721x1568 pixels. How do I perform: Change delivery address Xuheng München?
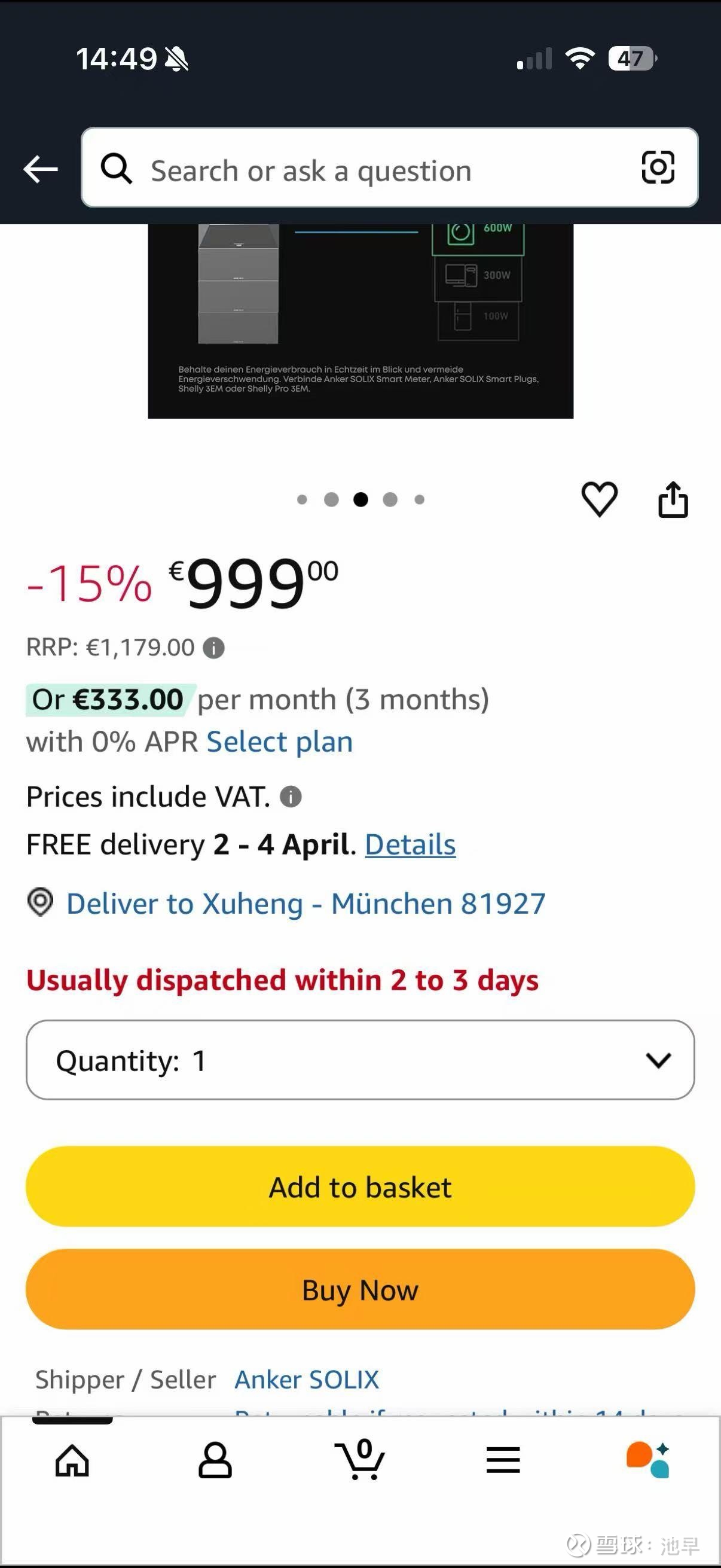305,903
